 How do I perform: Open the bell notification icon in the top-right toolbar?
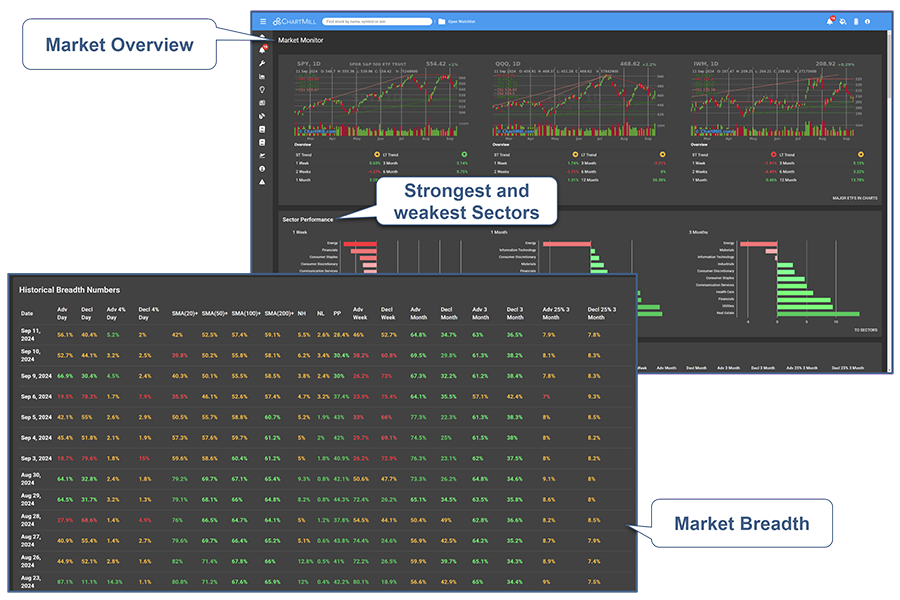830,20
